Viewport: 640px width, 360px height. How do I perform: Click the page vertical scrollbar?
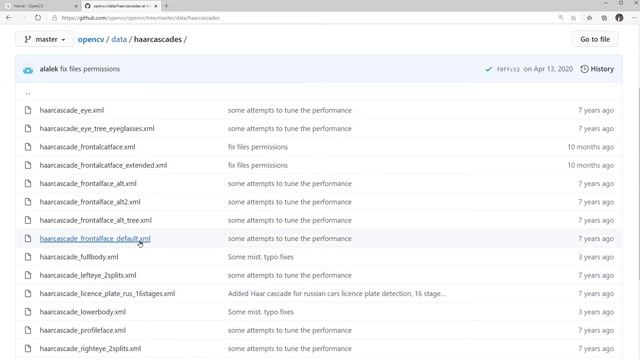pyautogui.click(x=638, y=184)
